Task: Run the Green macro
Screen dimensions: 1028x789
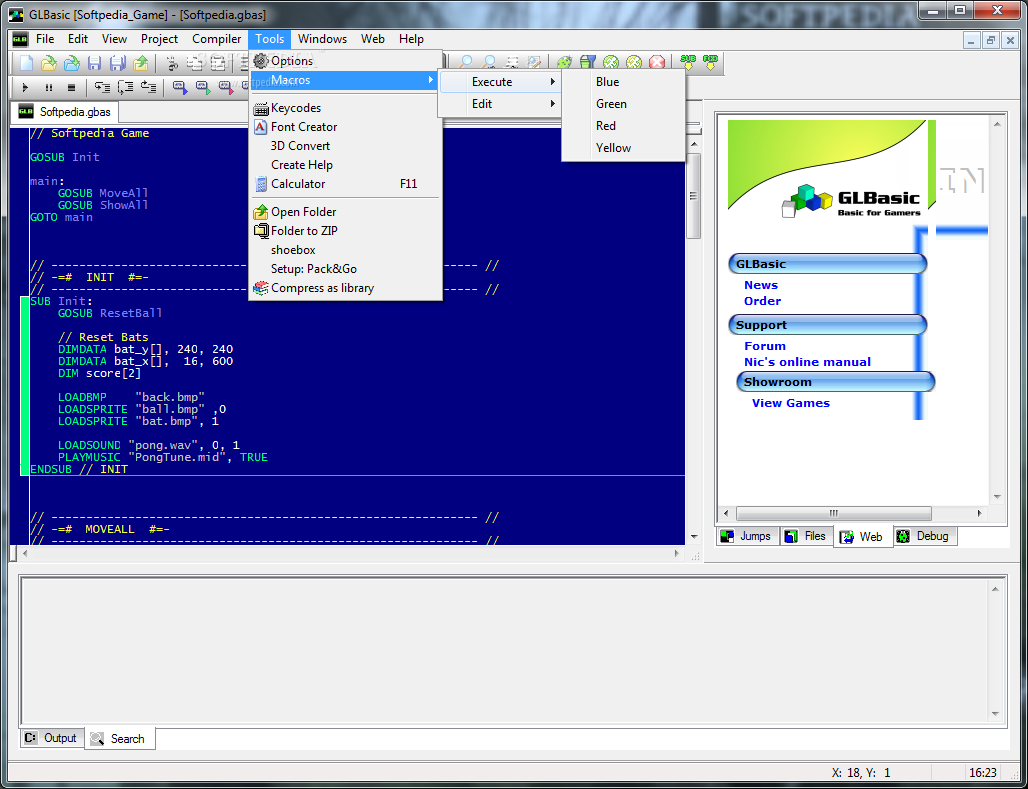Action: click(623, 104)
